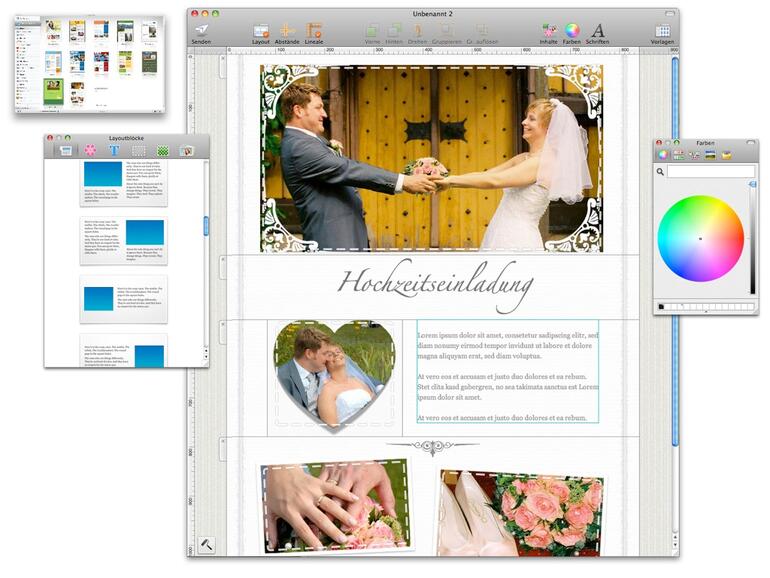Select the roses and shoes photo
770x578 pixels.
coord(520,513)
